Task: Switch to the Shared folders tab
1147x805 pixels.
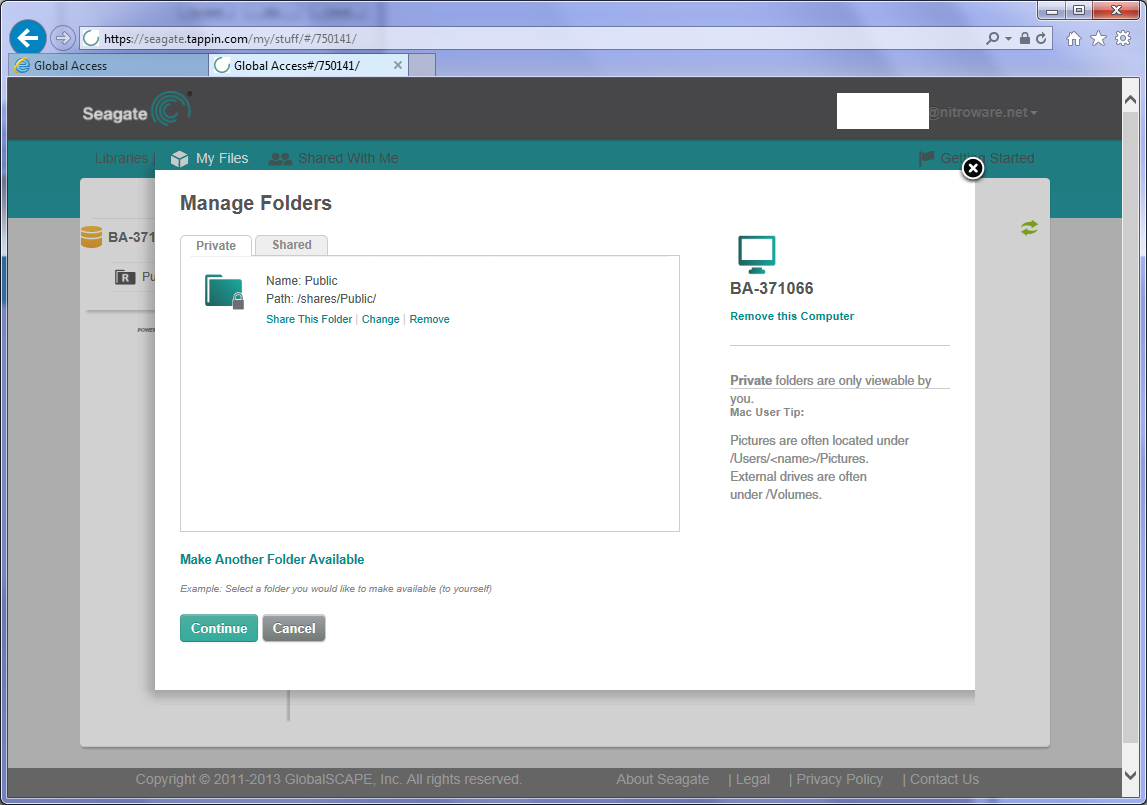Action: pos(292,244)
